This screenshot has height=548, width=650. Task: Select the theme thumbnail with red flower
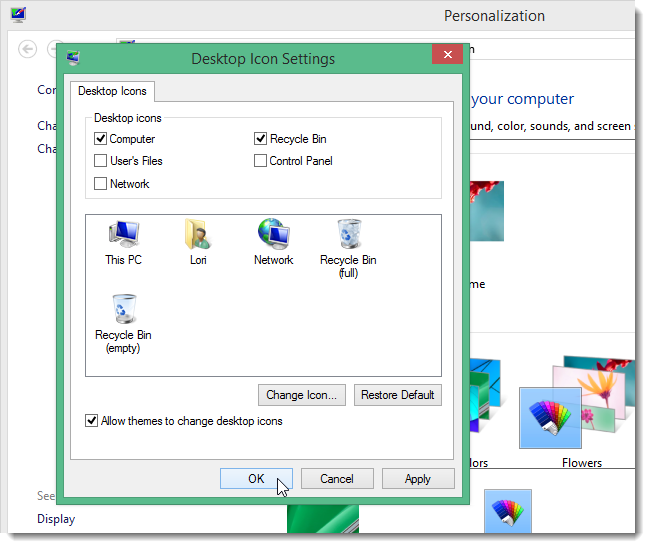pyautogui.click(x=487, y=211)
